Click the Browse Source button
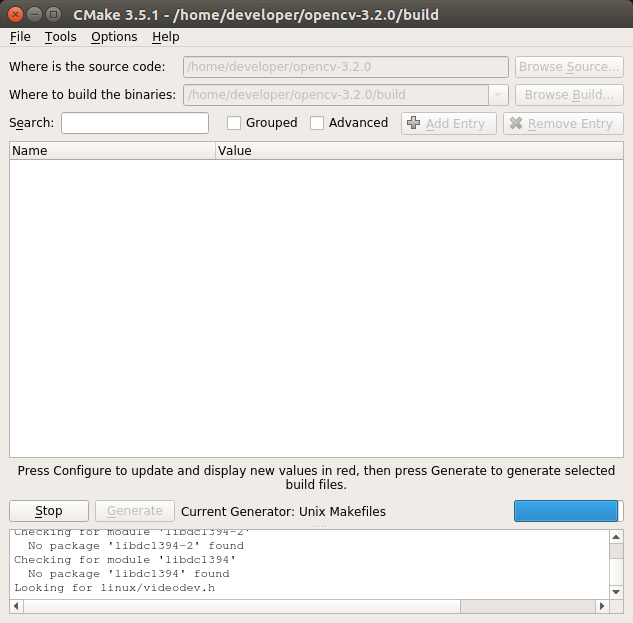The image size is (633, 623). pos(569,67)
